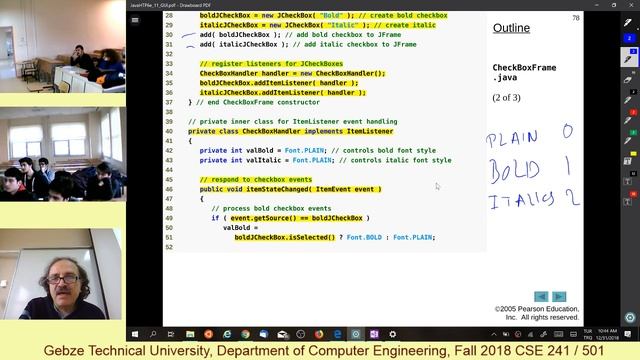Screen dimensions: 640x360
Task: Switch to active Drawboard PDF taskbar icon
Action: (356, 334)
